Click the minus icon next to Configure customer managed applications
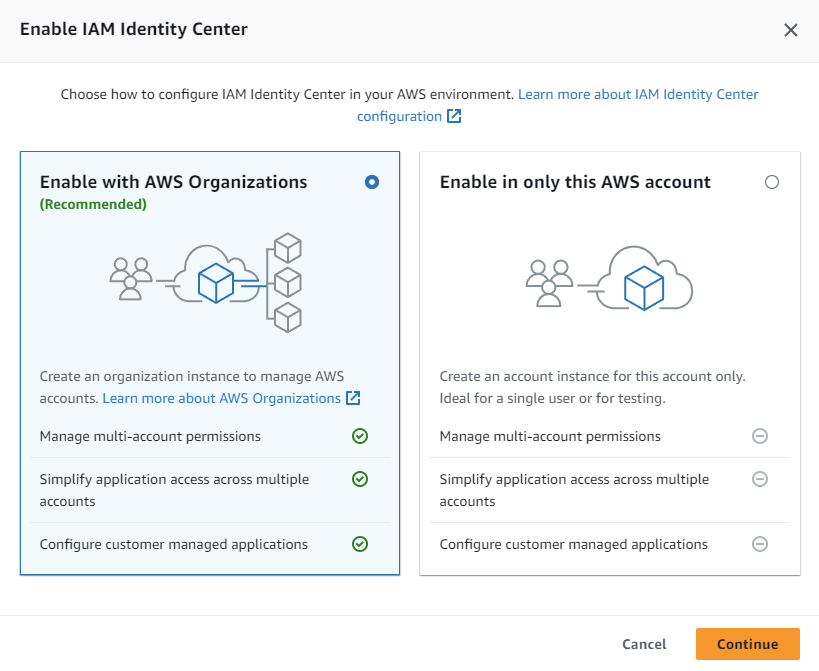819x671 pixels. click(760, 544)
